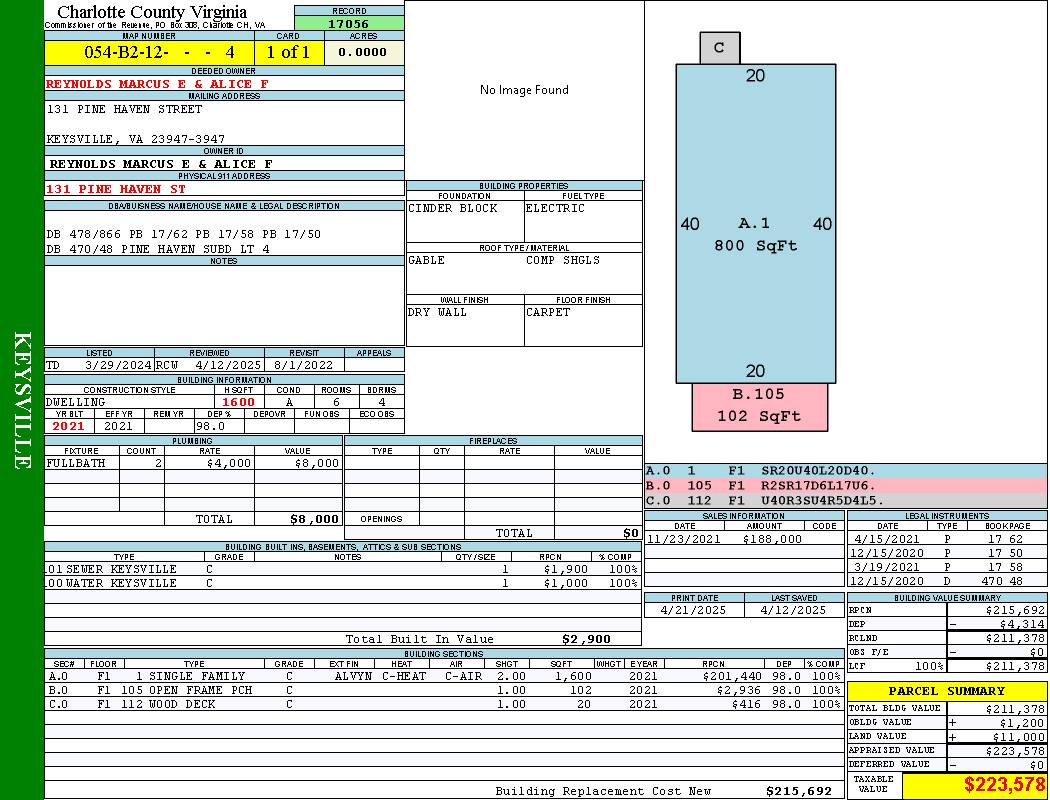The width and height of the screenshot is (1050, 800).
Task: Click the 4/15/2021 legal instrument entry
Action: [946, 539]
